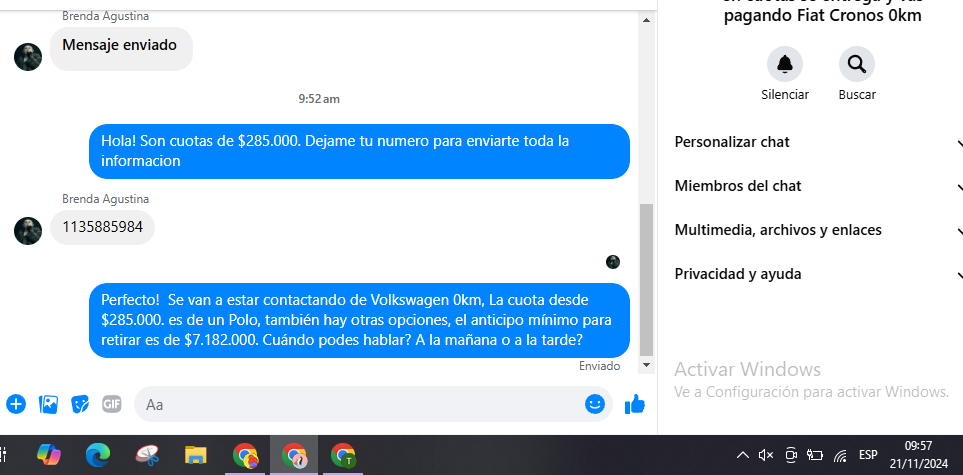Expand Miembros del chat section
Viewport: 963px width, 475px height.
click(x=818, y=186)
